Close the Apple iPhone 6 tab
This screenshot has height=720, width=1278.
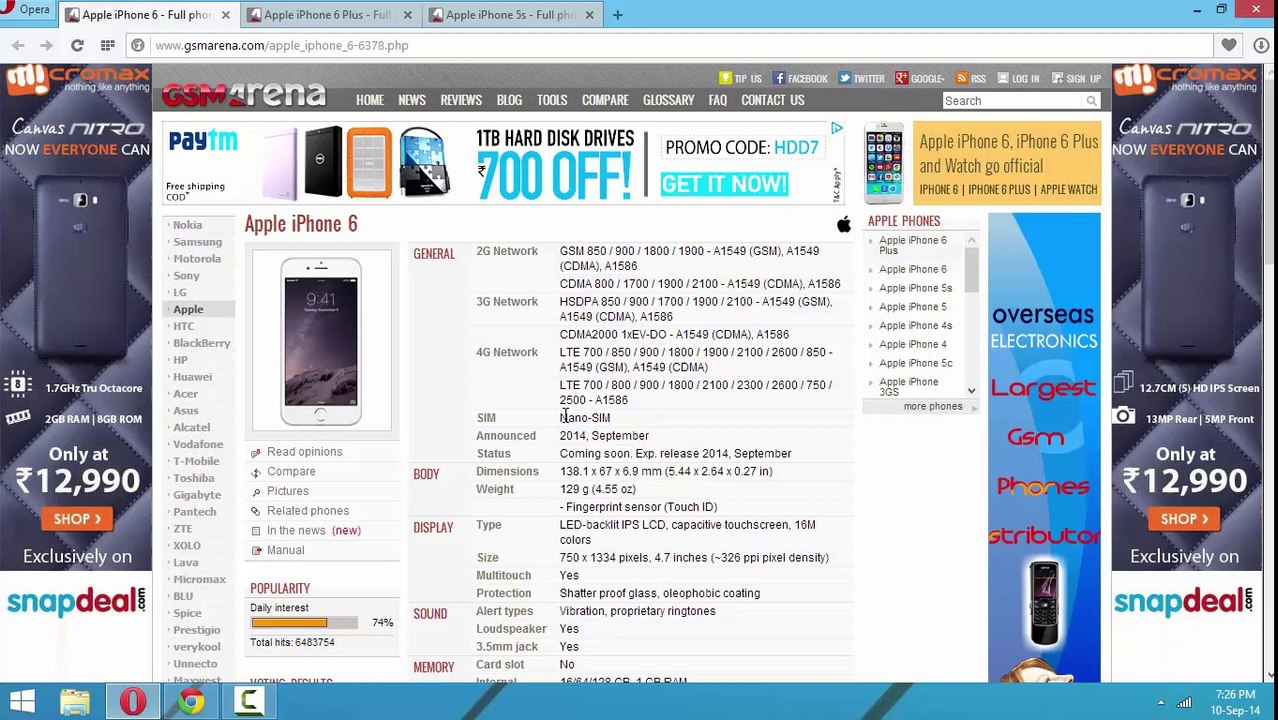225,15
